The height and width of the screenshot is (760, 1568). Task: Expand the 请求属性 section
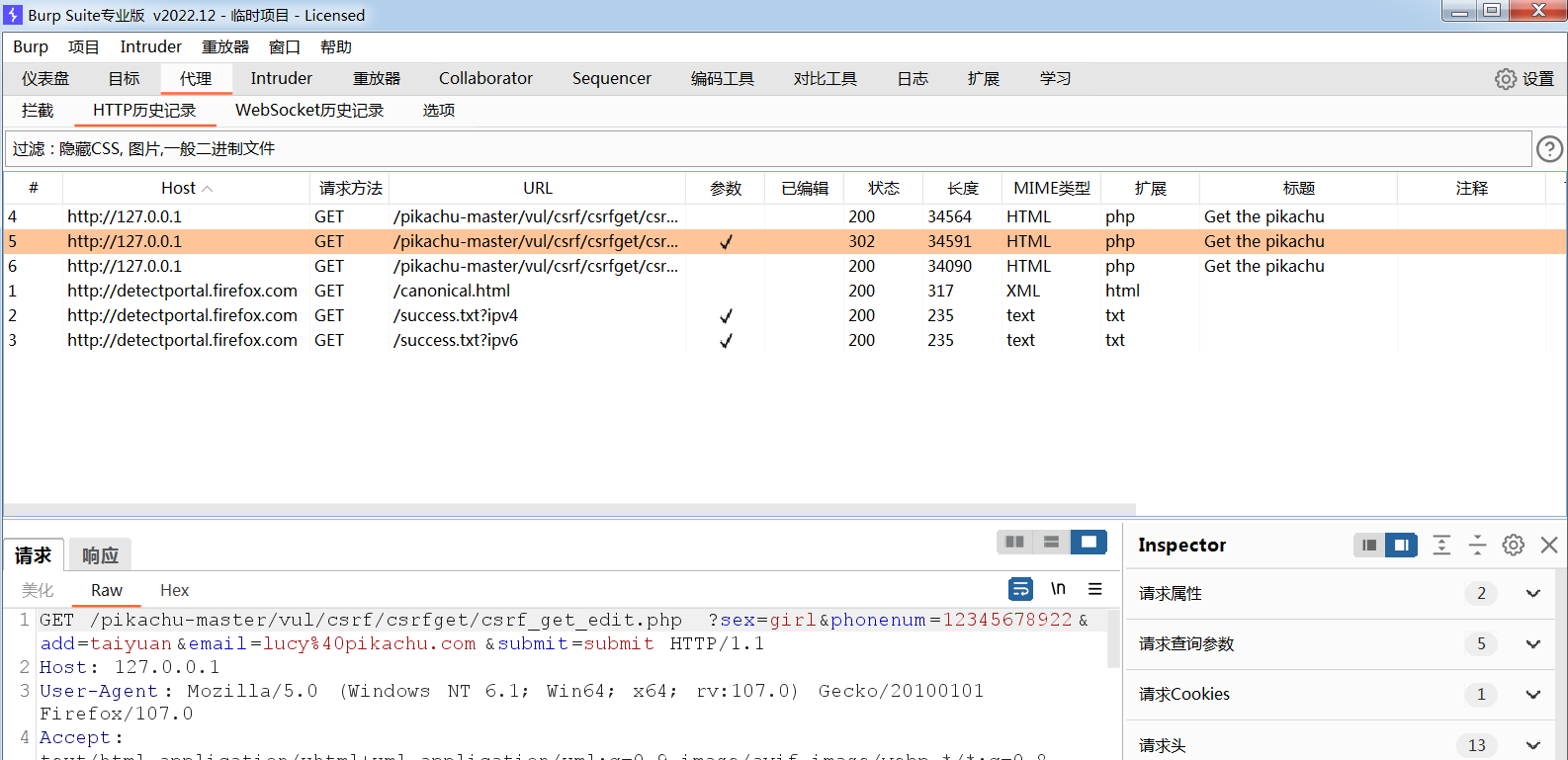pos(1532,594)
